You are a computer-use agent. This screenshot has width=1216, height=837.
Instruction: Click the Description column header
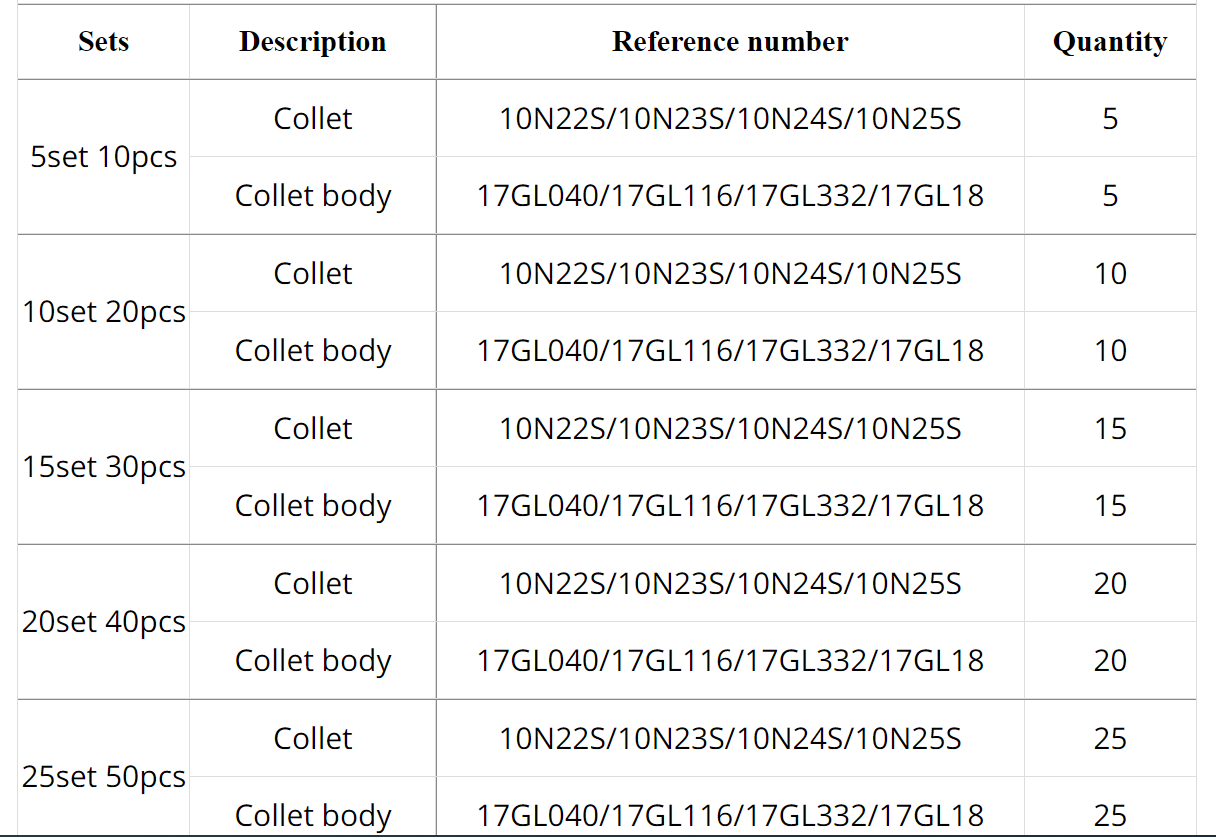click(x=312, y=42)
